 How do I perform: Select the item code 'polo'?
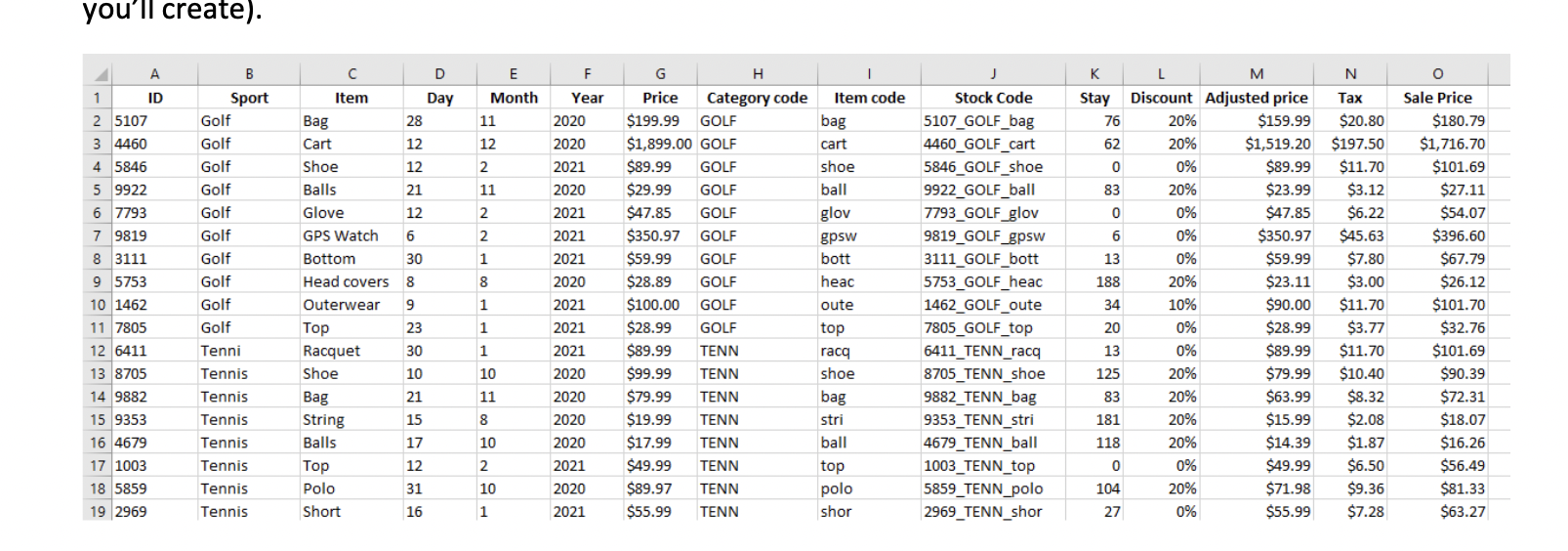coord(869,488)
